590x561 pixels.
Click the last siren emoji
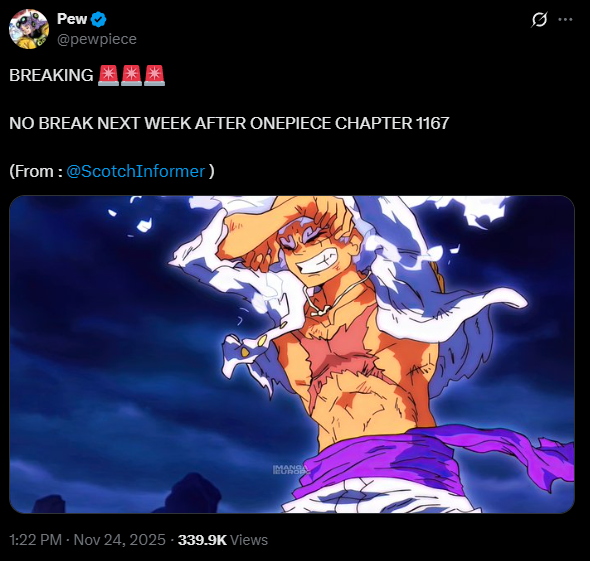154,75
